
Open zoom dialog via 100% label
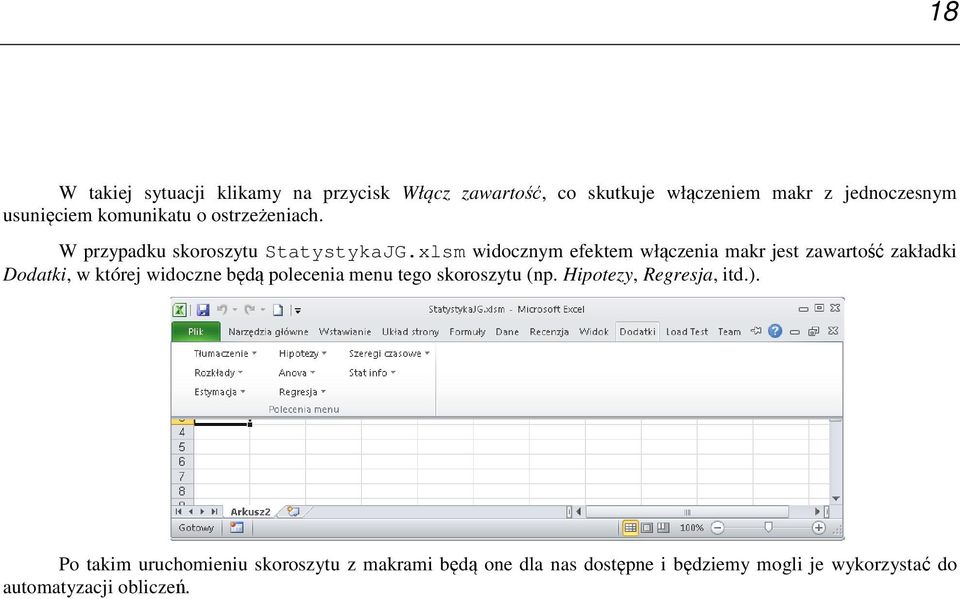(691, 527)
